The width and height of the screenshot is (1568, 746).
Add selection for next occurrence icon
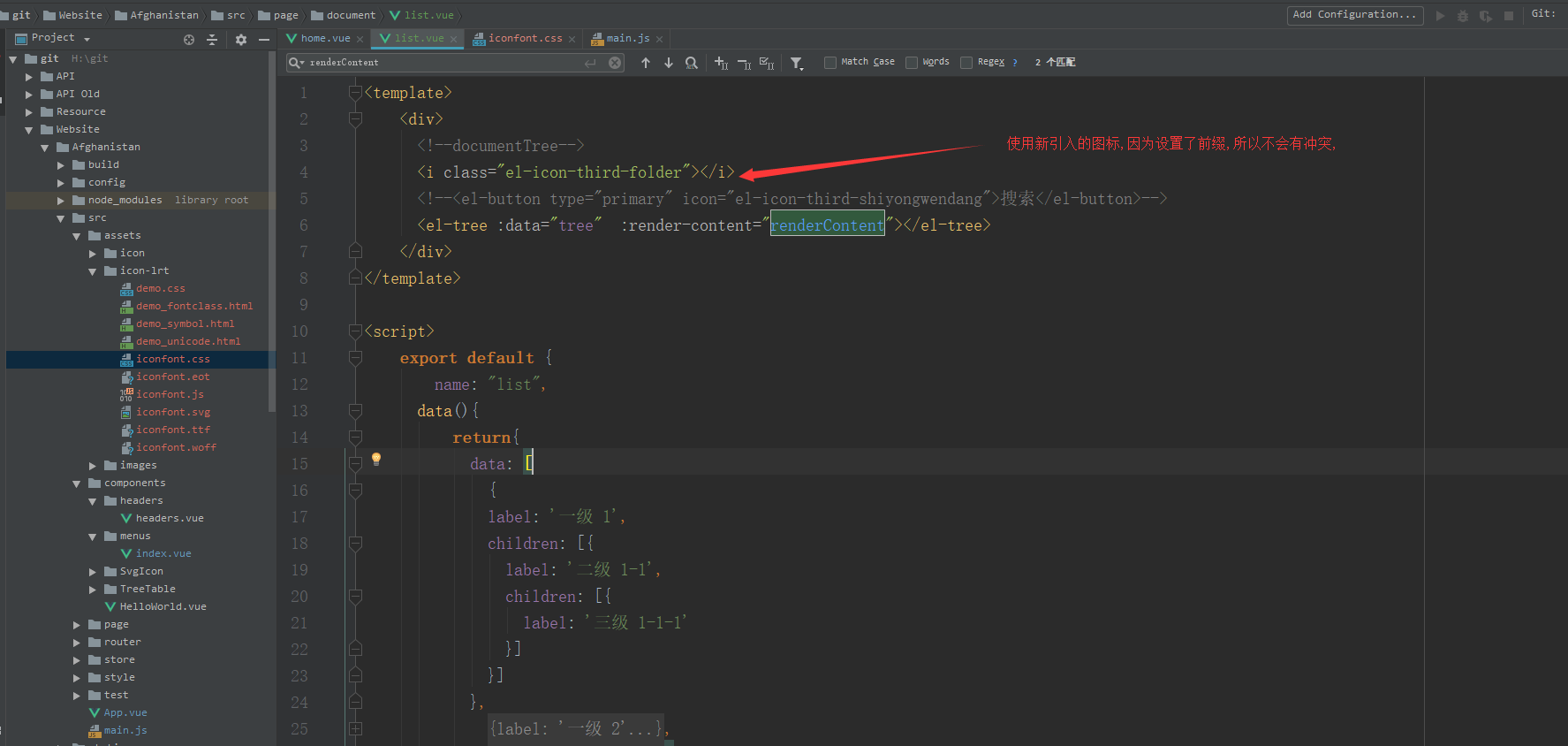[721, 63]
